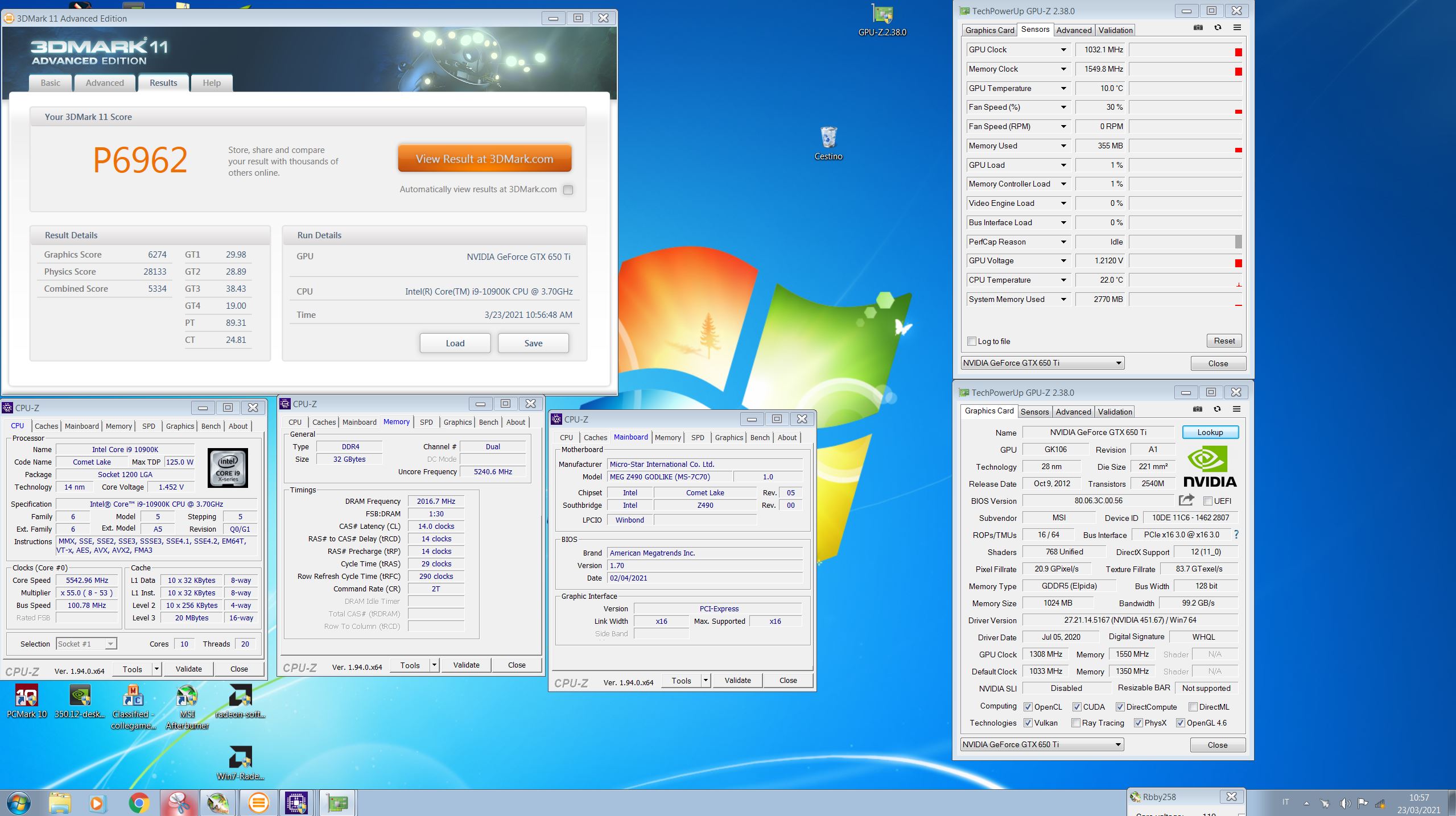Click refresh icon in GPU-Z Graphics Card window
This screenshot has height=816, width=1456.
[x=1217, y=409]
